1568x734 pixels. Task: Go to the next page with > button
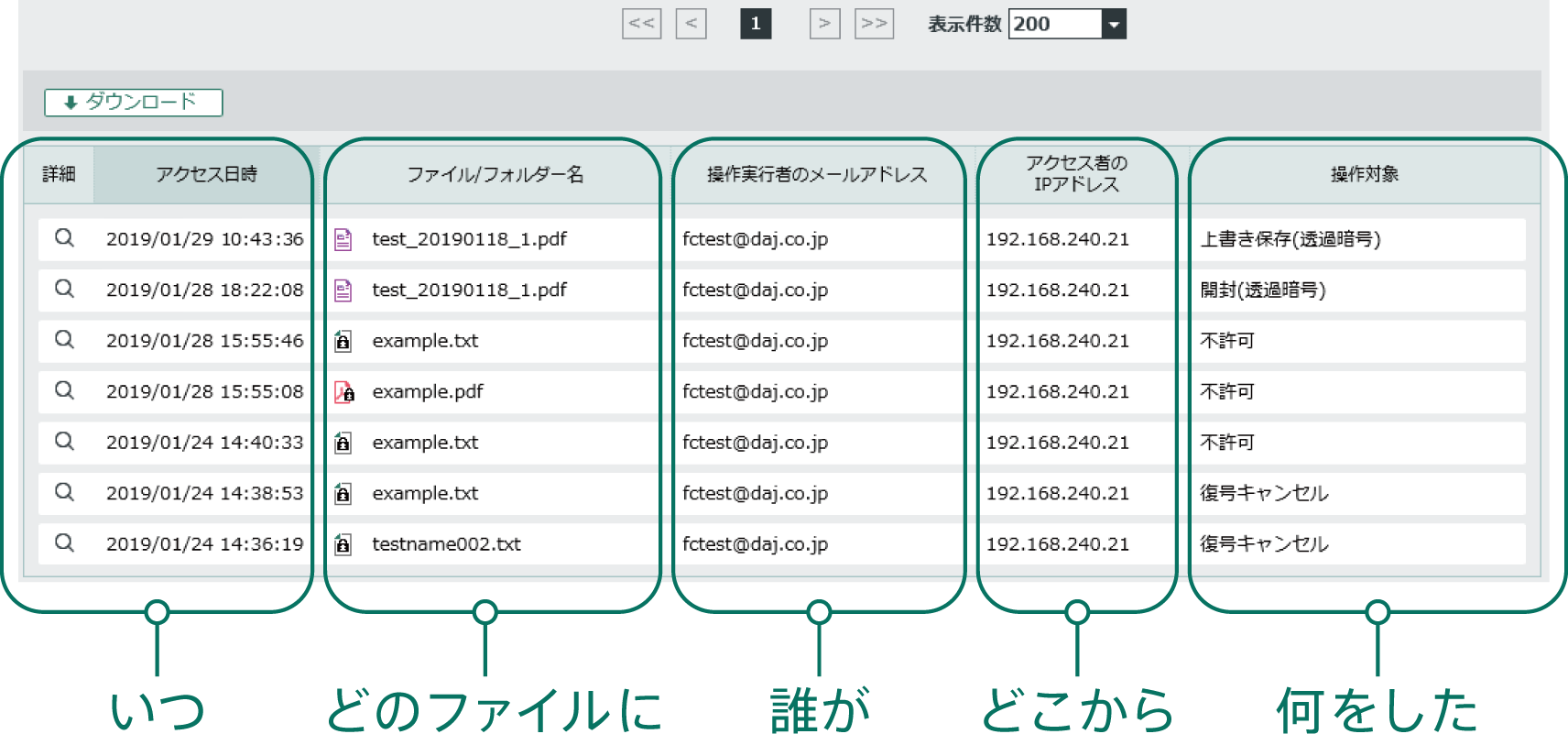tap(824, 24)
